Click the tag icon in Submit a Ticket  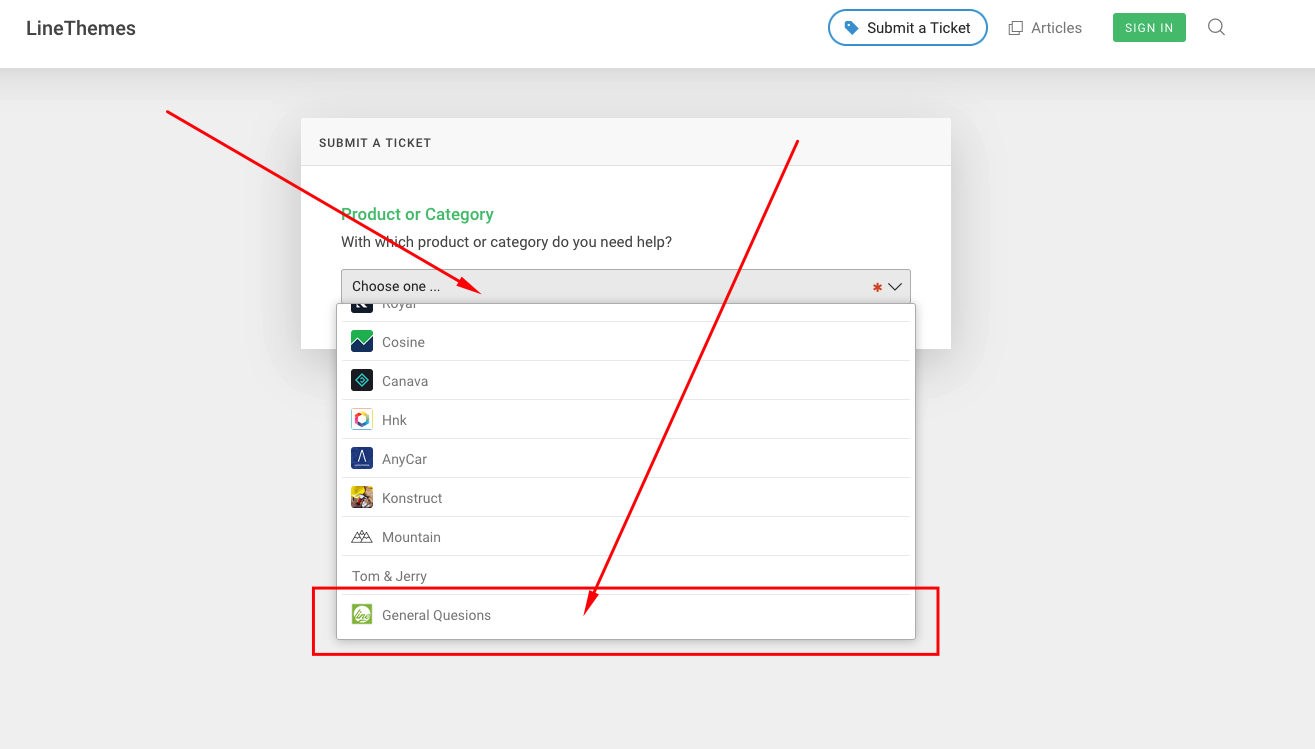pos(851,28)
